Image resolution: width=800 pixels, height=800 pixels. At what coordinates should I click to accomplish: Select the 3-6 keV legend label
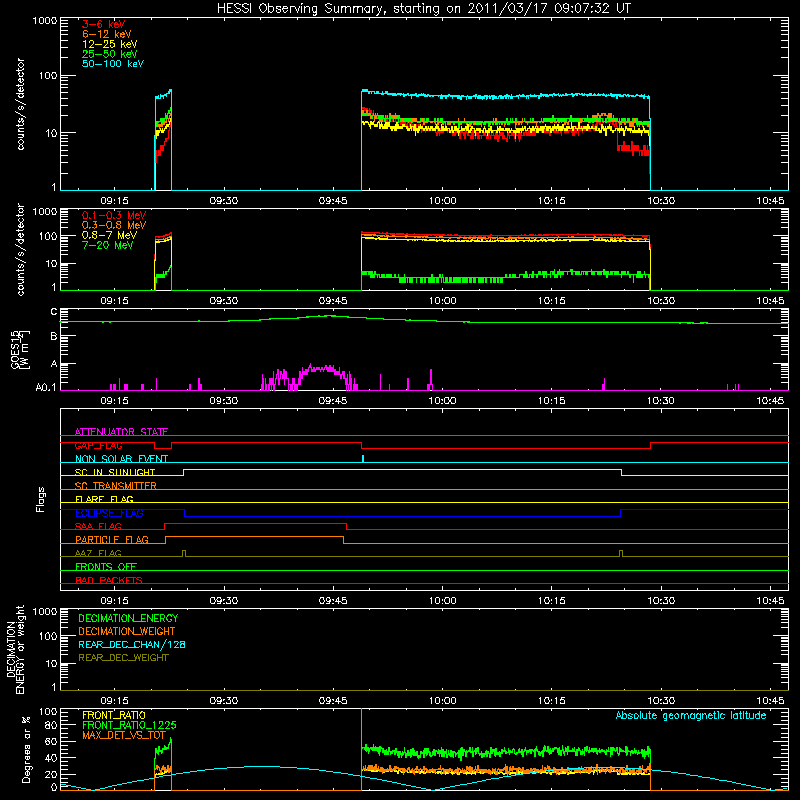pyautogui.click(x=104, y=24)
